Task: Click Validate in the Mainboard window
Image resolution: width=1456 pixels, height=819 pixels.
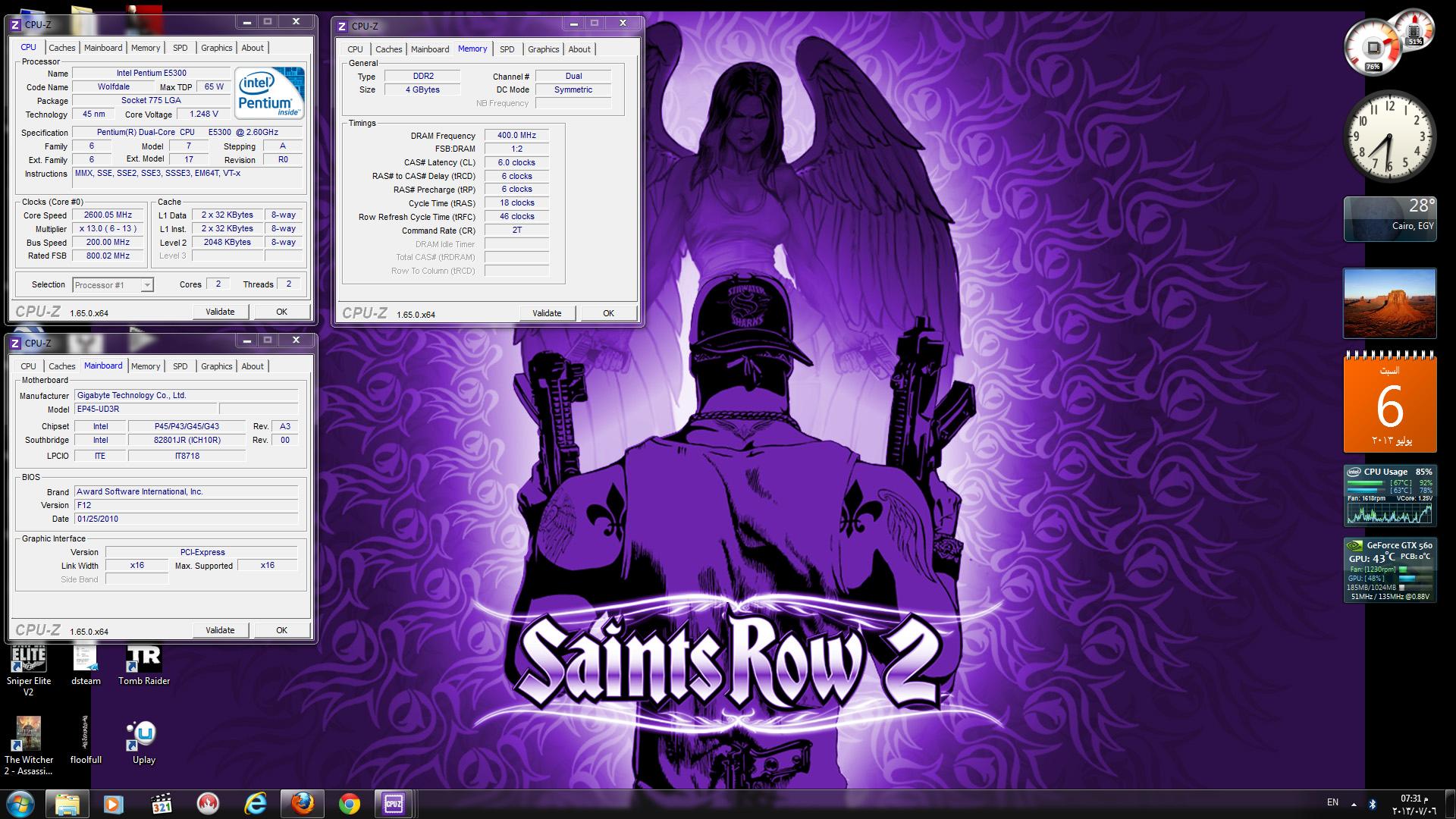Action: click(x=220, y=630)
